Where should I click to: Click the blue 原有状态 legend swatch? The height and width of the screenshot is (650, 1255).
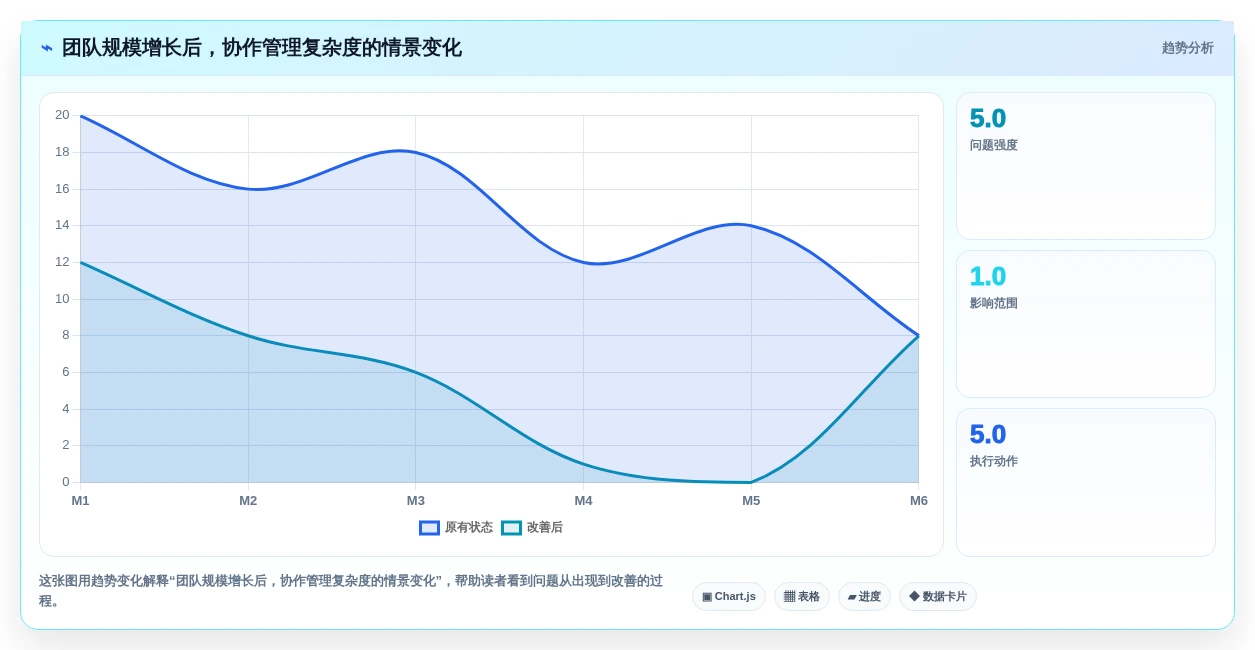pos(429,527)
